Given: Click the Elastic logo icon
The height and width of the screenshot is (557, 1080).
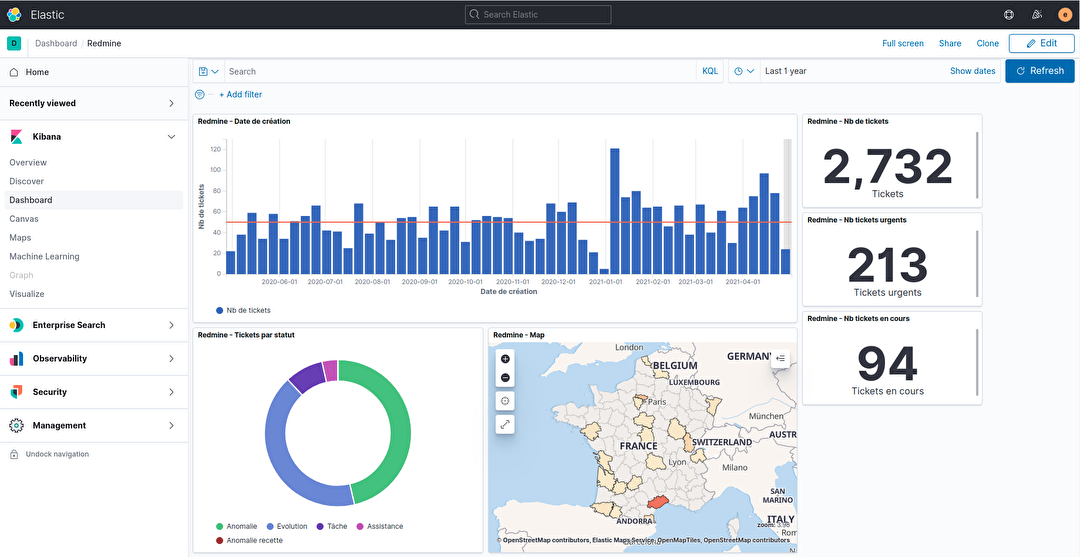Looking at the screenshot, I should pyautogui.click(x=14, y=14).
